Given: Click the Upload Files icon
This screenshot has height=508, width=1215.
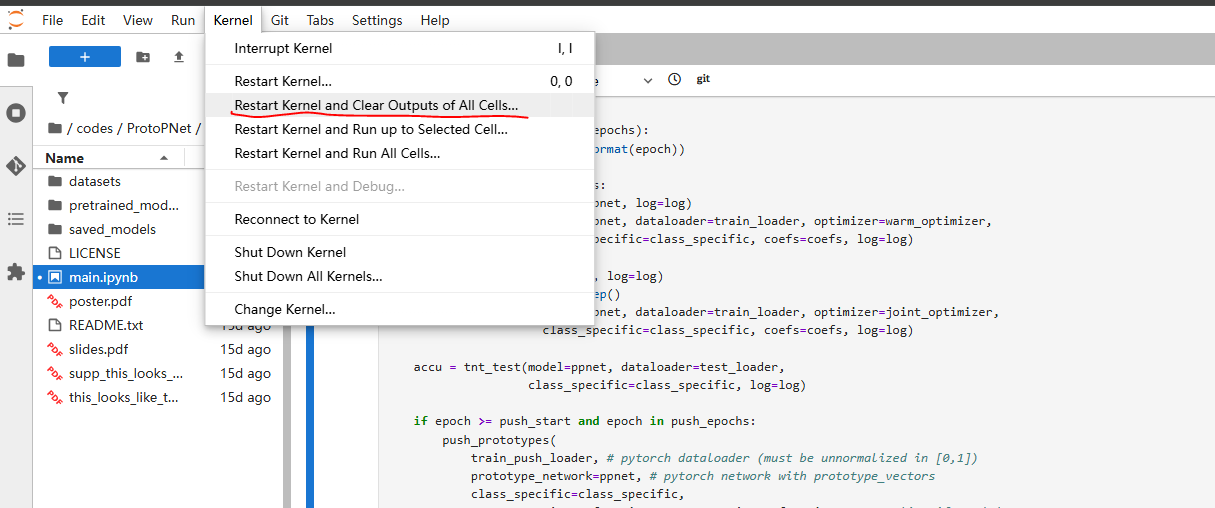Looking at the screenshot, I should pyautogui.click(x=179, y=57).
